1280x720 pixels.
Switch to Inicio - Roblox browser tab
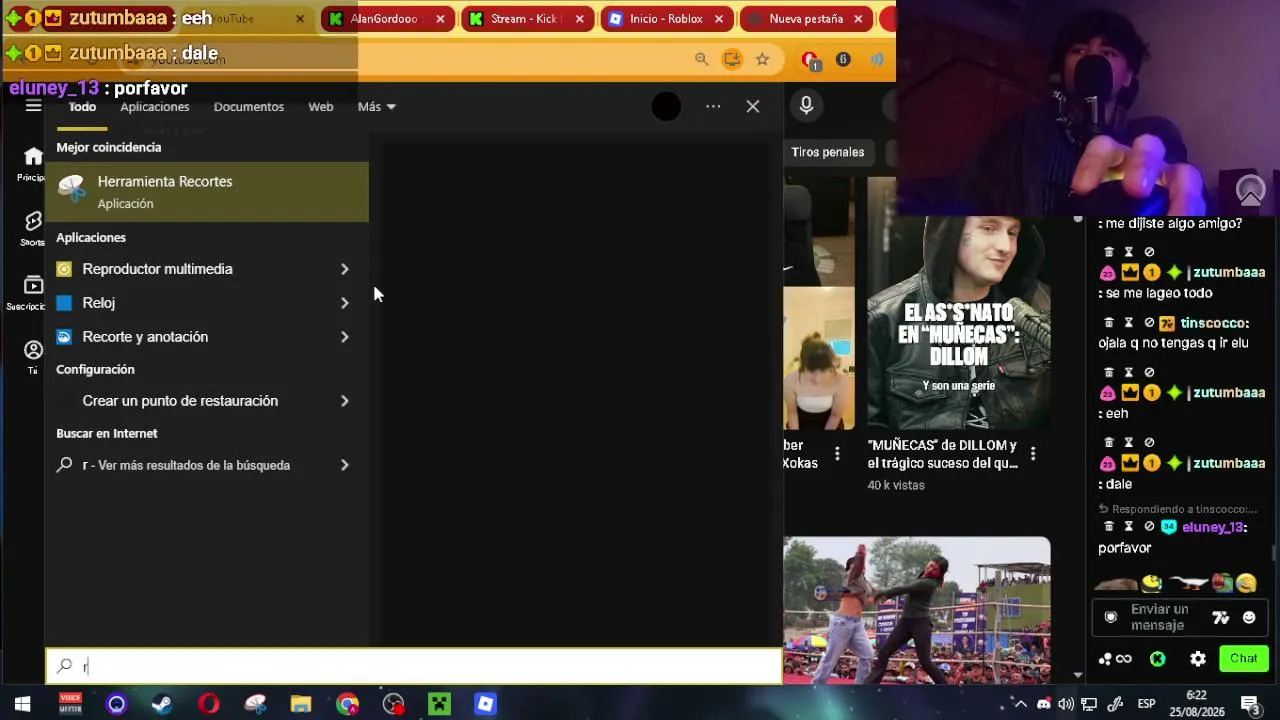point(666,19)
